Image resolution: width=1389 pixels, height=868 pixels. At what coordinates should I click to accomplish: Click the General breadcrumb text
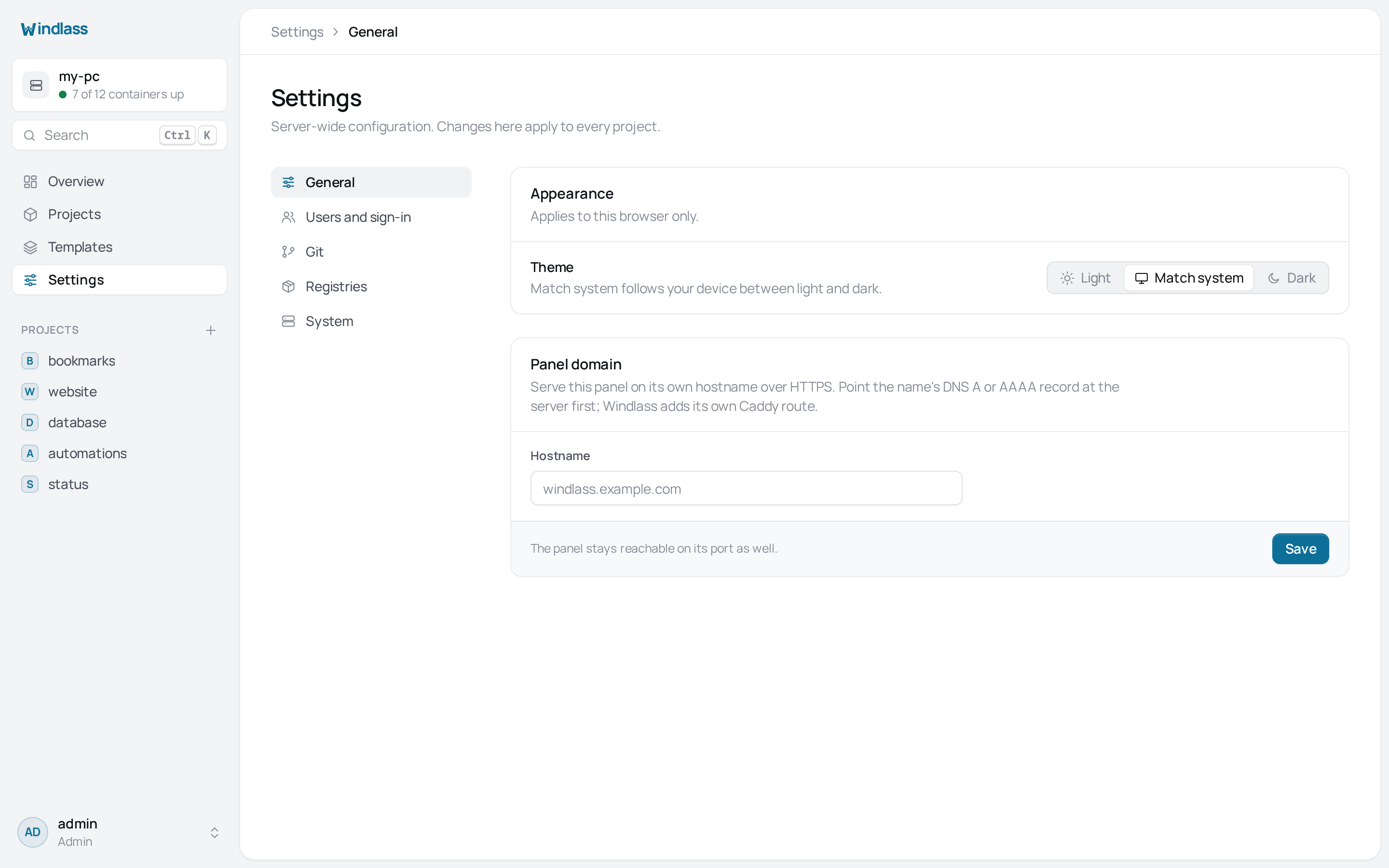click(372, 32)
